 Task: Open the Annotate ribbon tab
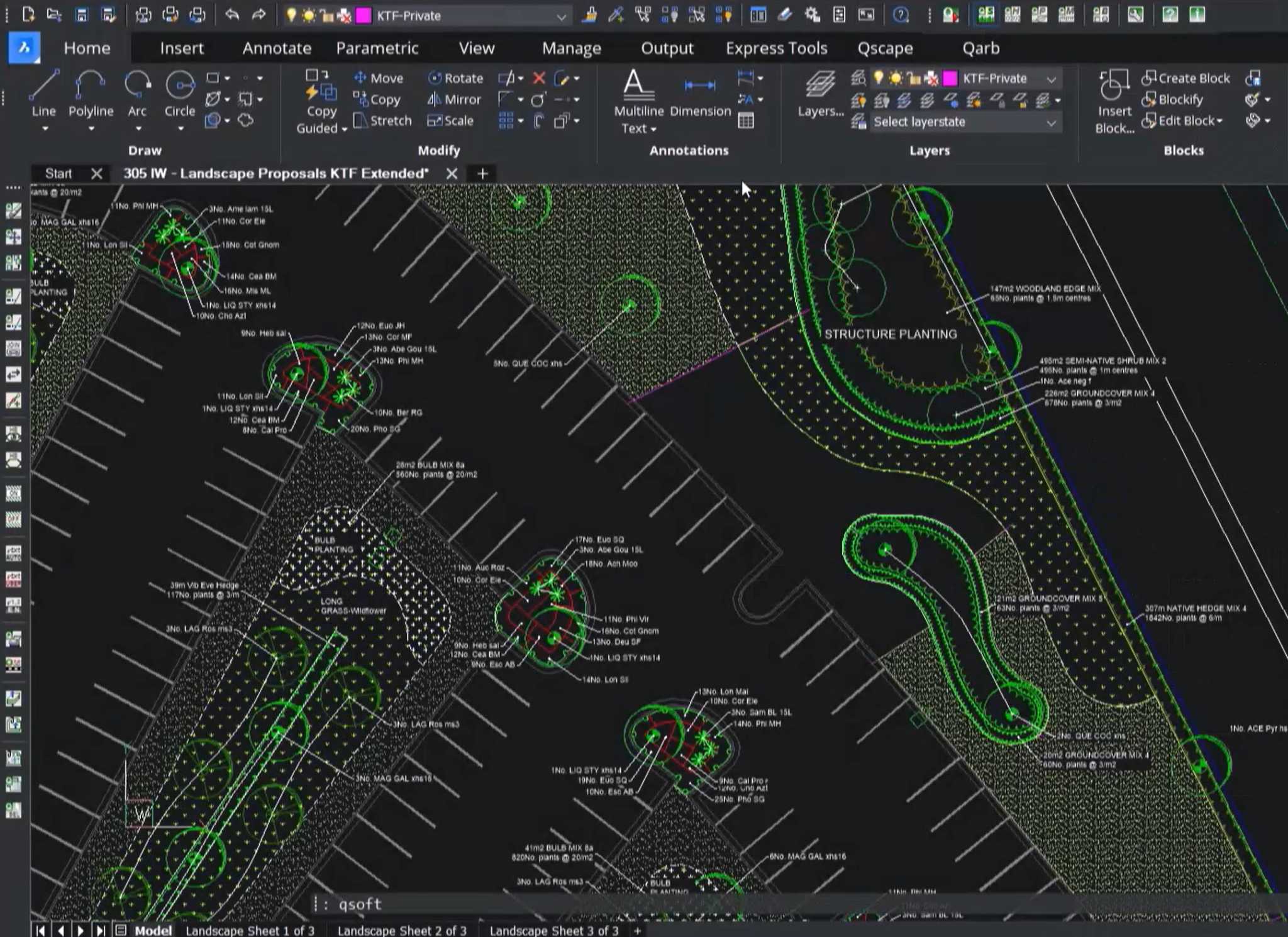pyautogui.click(x=277, y=48)
